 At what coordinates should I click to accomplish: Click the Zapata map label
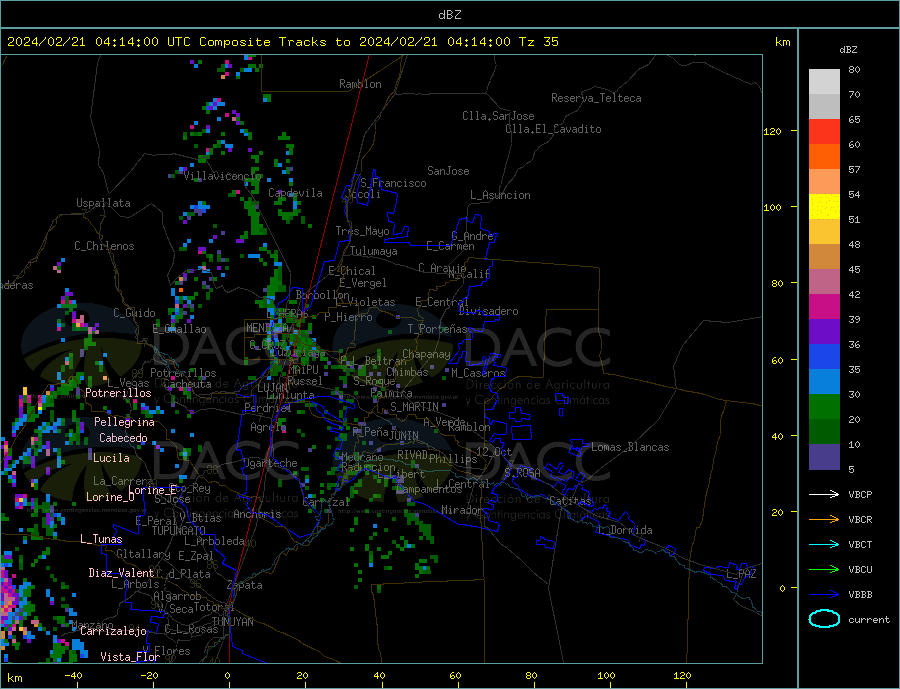coord(245,586)
